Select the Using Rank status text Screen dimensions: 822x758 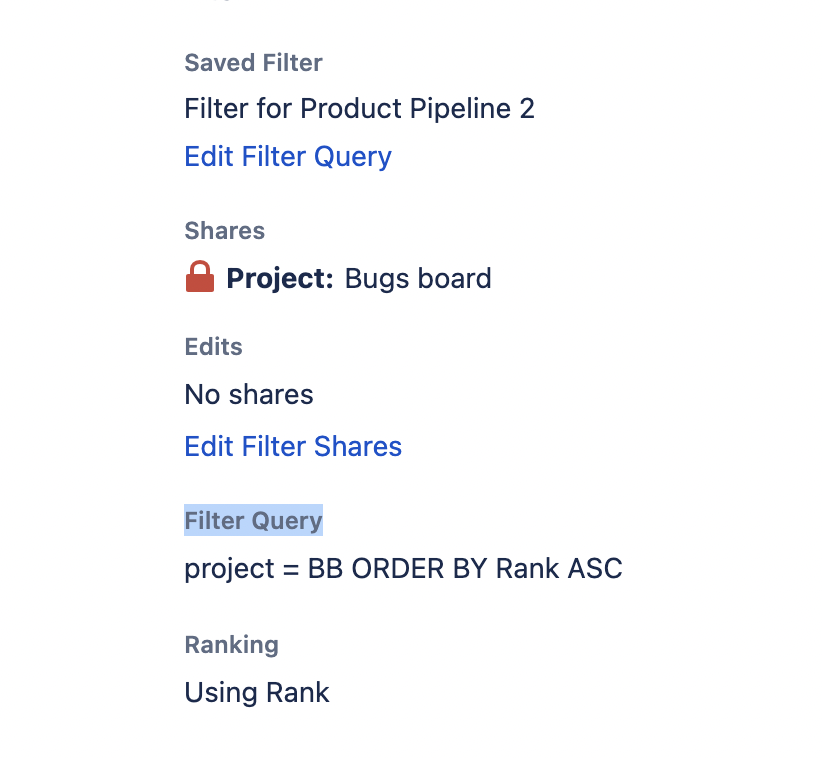pos(256,692)
